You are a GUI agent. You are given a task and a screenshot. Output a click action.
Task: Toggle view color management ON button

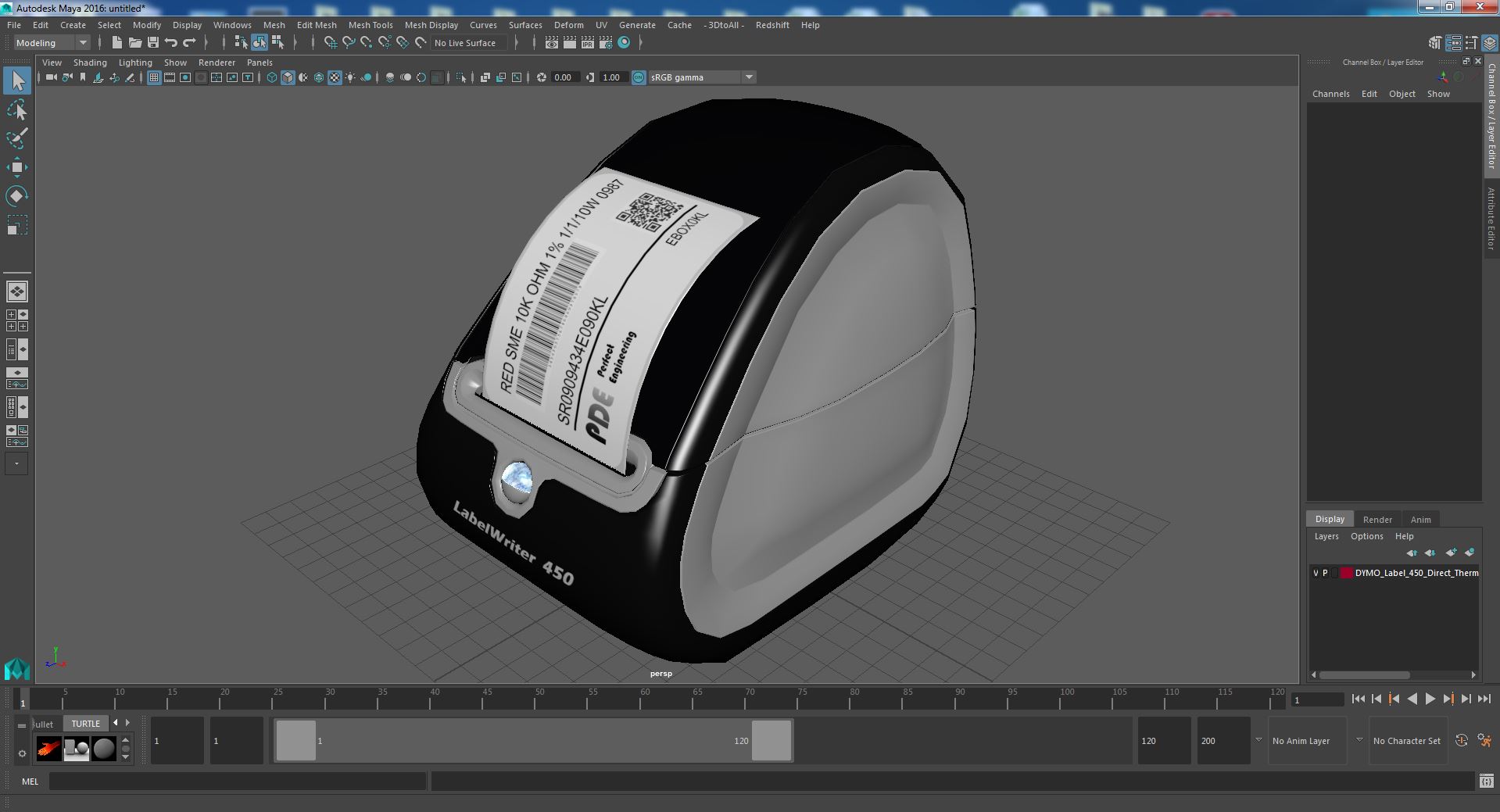tap(639, 77)
